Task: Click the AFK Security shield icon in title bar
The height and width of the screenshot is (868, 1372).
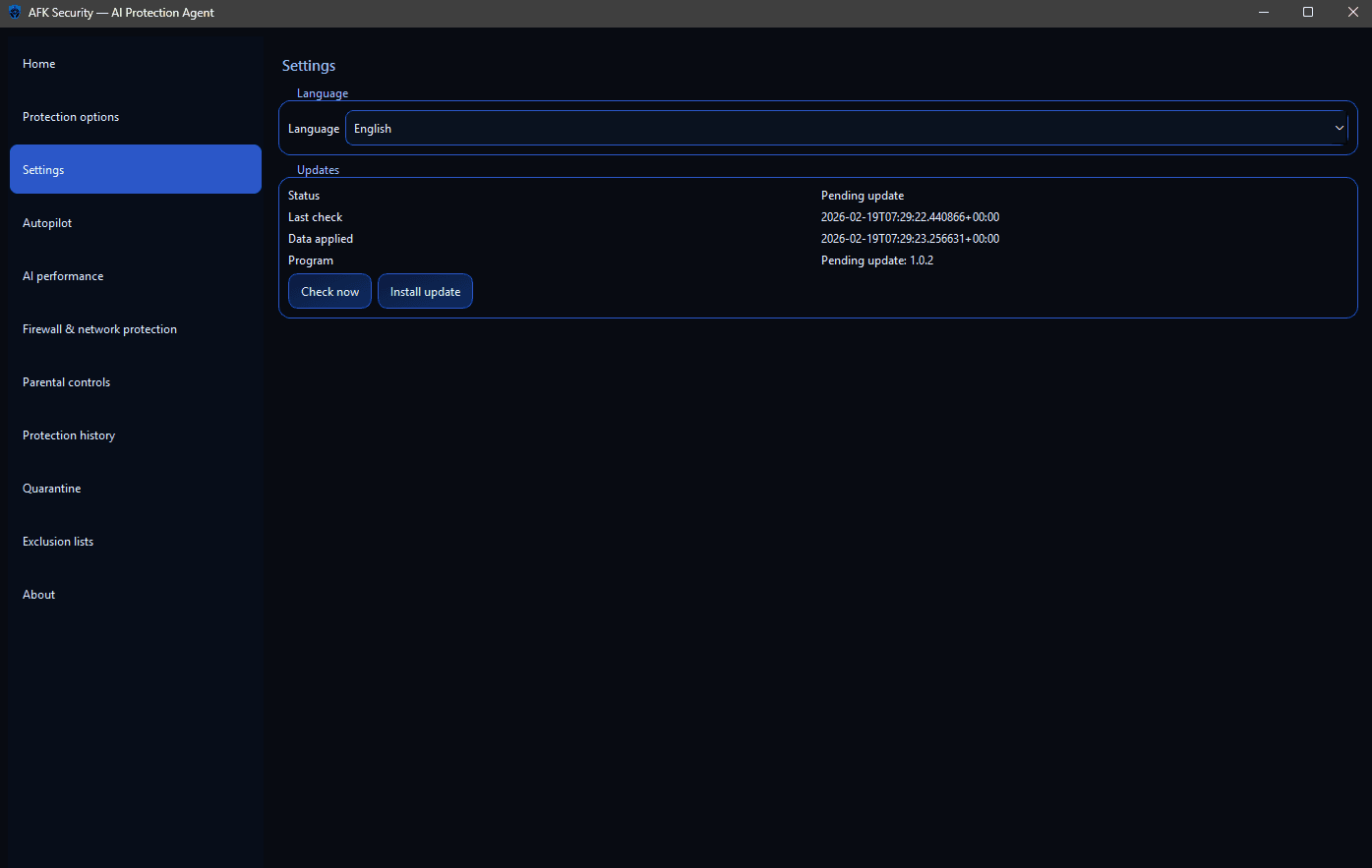Action: [14, 13]
